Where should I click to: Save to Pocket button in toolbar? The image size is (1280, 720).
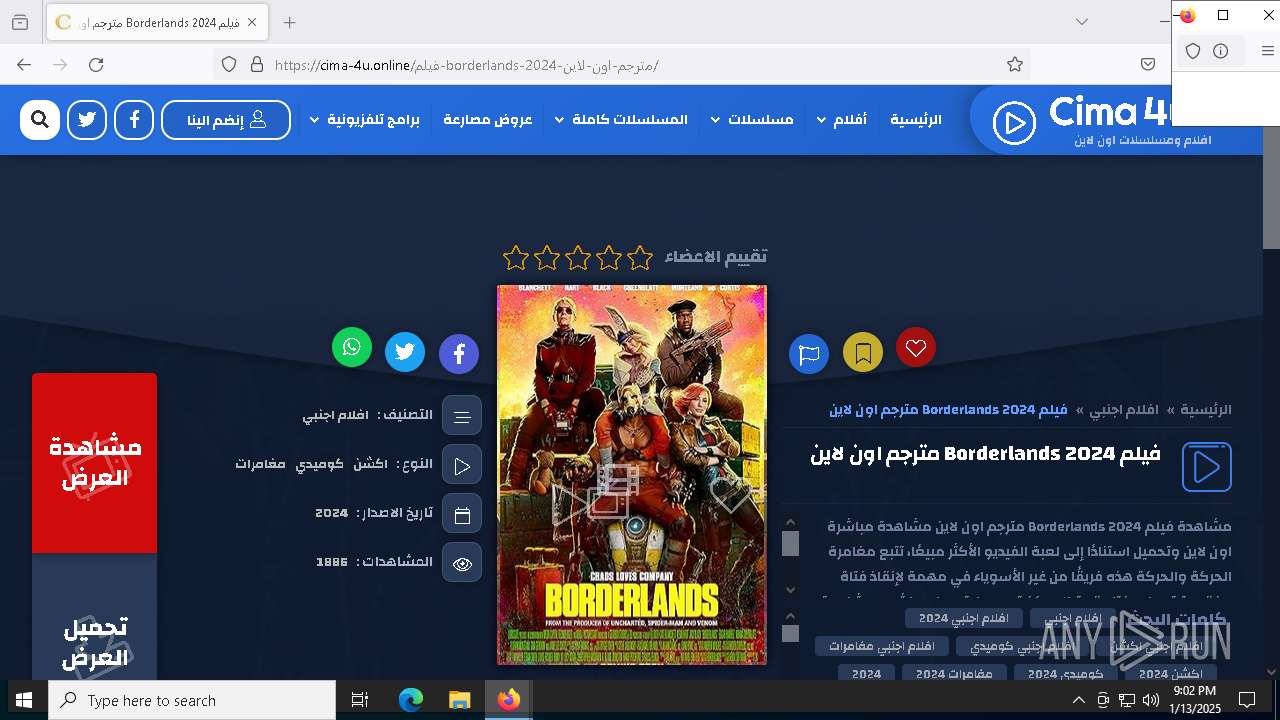tap(1148, 65)
